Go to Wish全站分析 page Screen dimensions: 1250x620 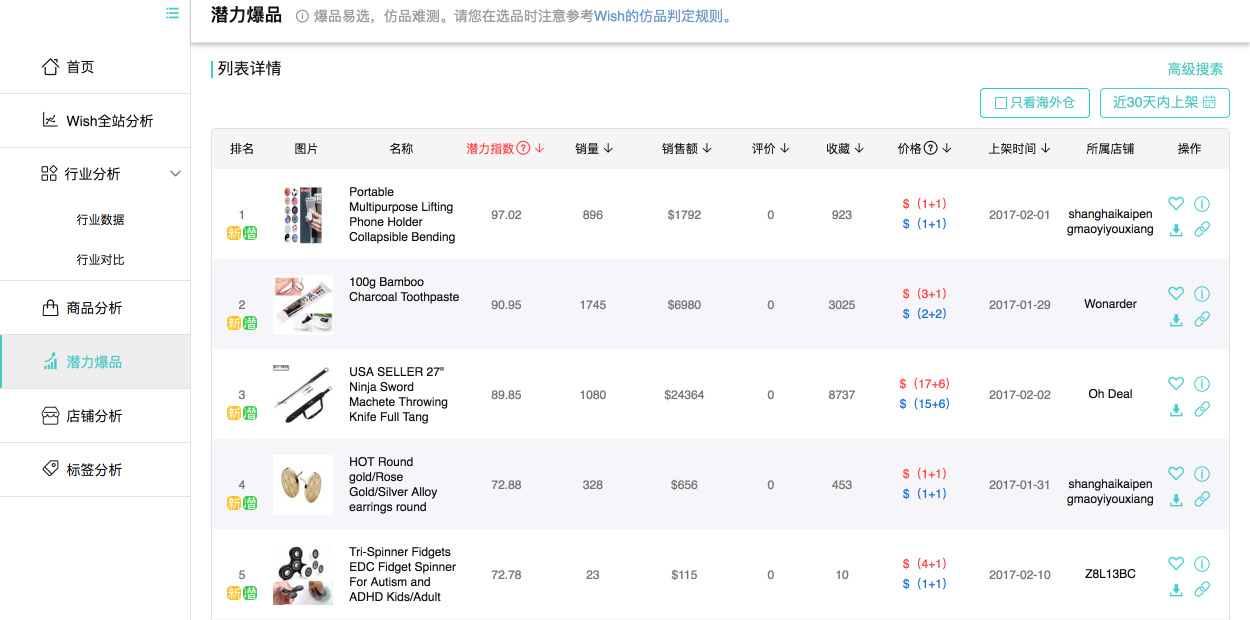pyautogui.click(x=109, y=121)
